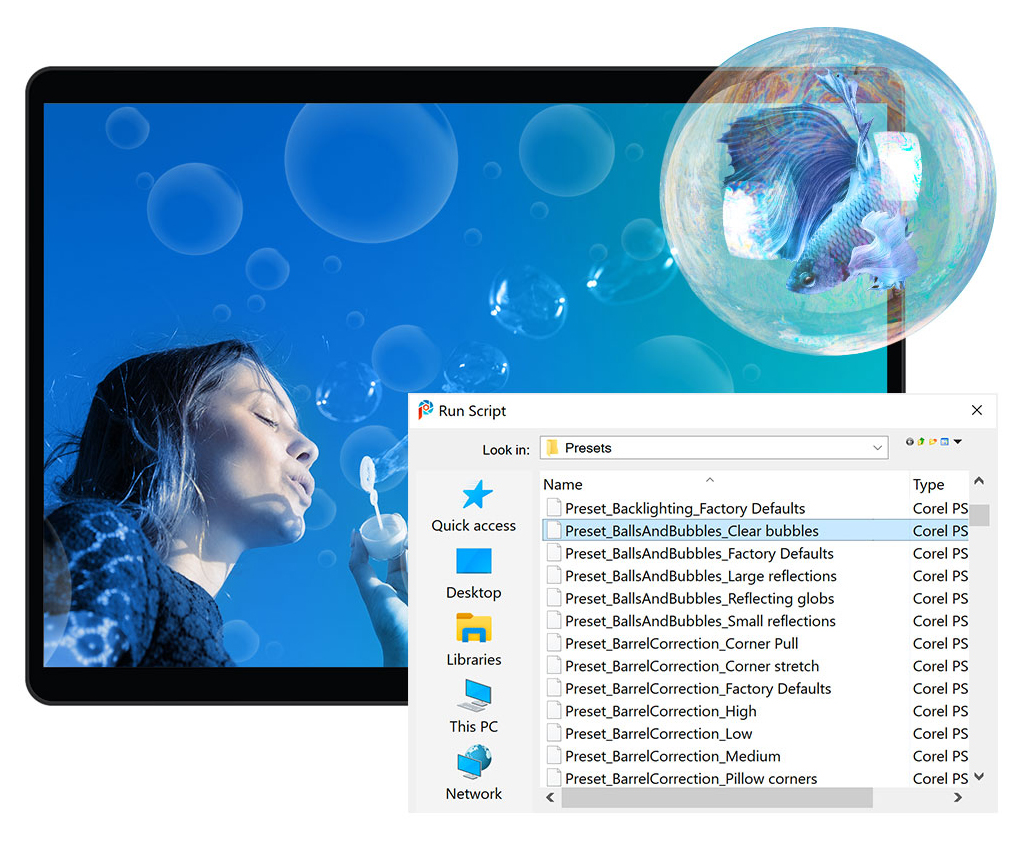Choose Preset_BallsAndBubbles_Factory Defaults script
The width and height of the screenshot is (1031, 851).
point(757,554)
